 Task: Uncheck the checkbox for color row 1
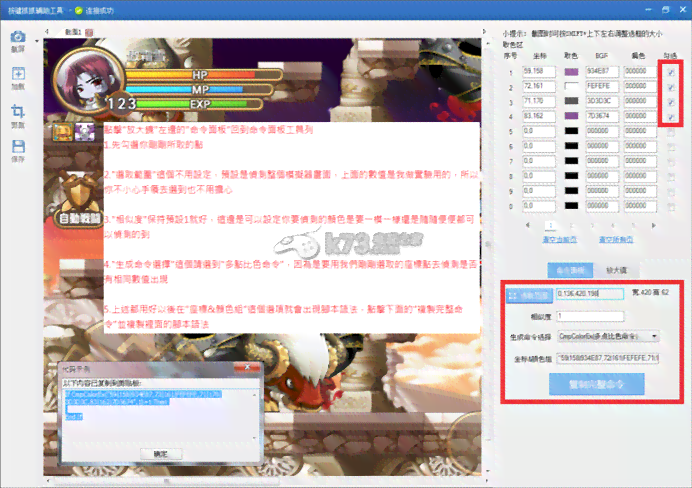point(671,72)
